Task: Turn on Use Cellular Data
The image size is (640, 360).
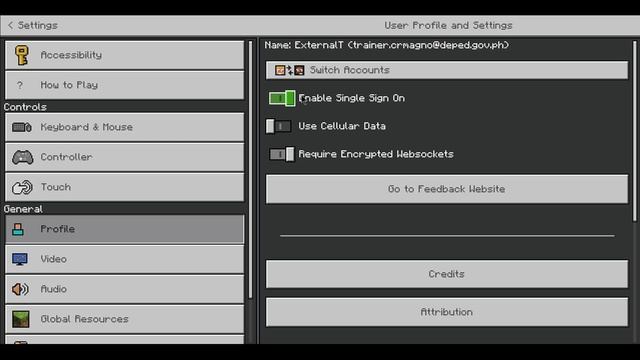Action: [x=278, y=126]
